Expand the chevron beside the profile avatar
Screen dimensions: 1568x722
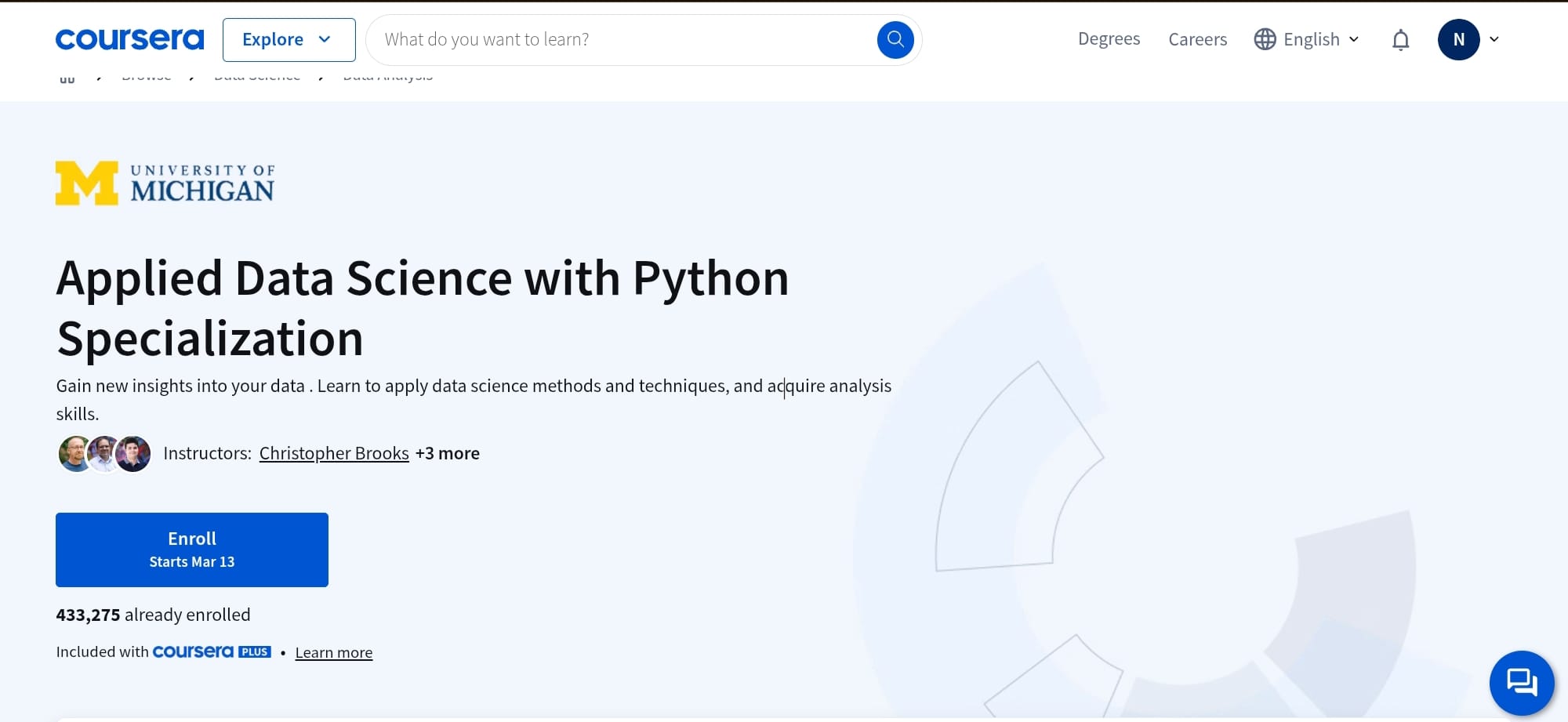[1494, 39]
